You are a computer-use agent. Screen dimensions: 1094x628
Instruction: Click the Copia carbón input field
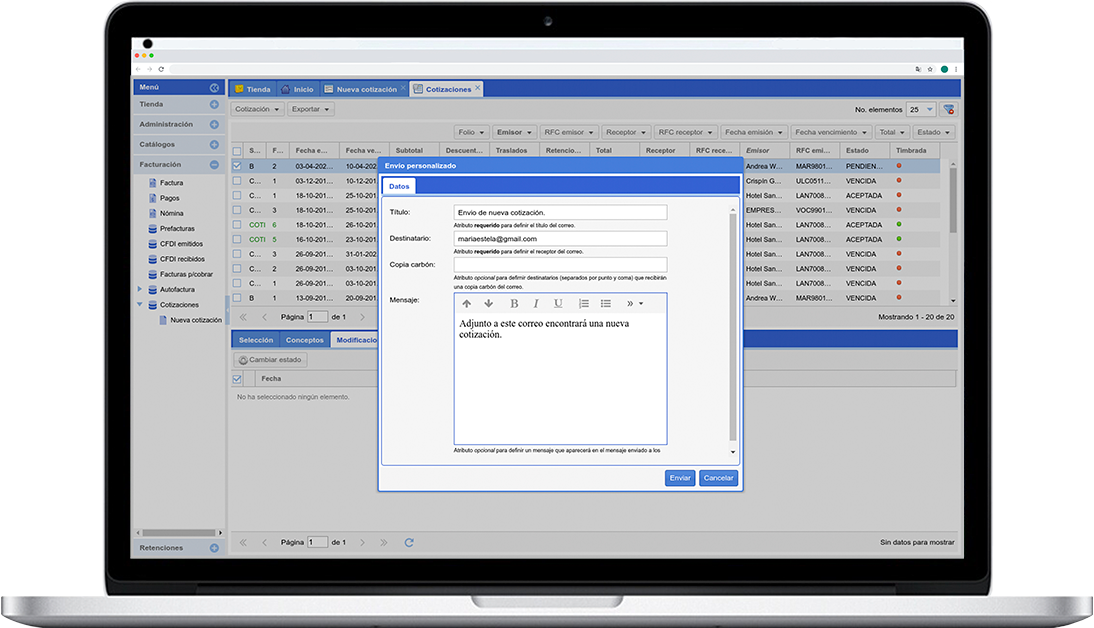(x=560, y=265)
